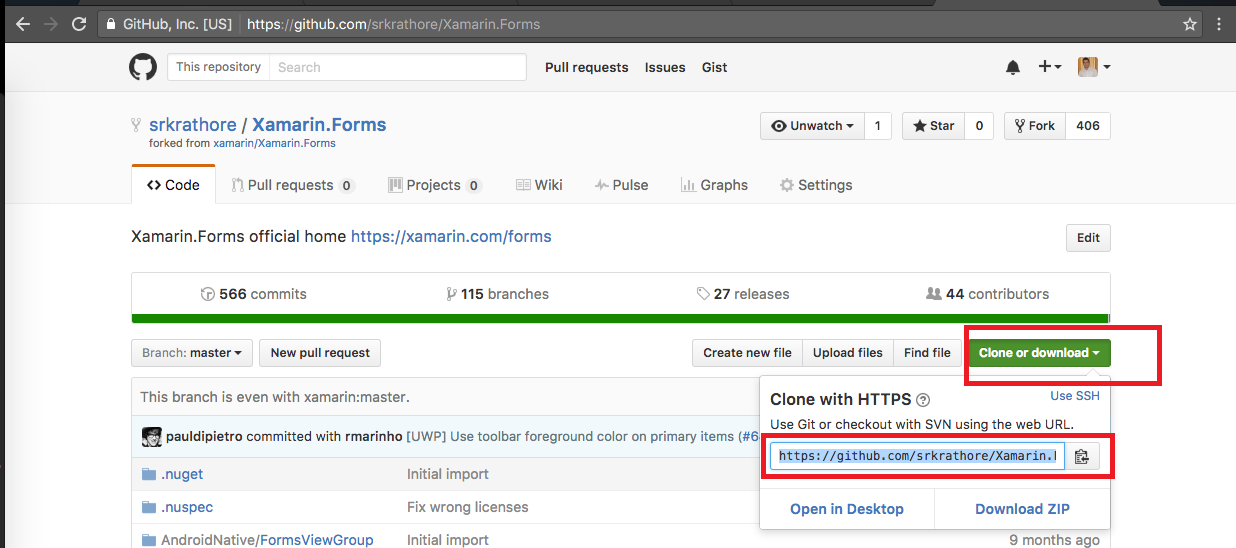The width and height of the screenshot is (1236, 548).
Task: Click the Upload files button
Action: [x=848, y=353]
